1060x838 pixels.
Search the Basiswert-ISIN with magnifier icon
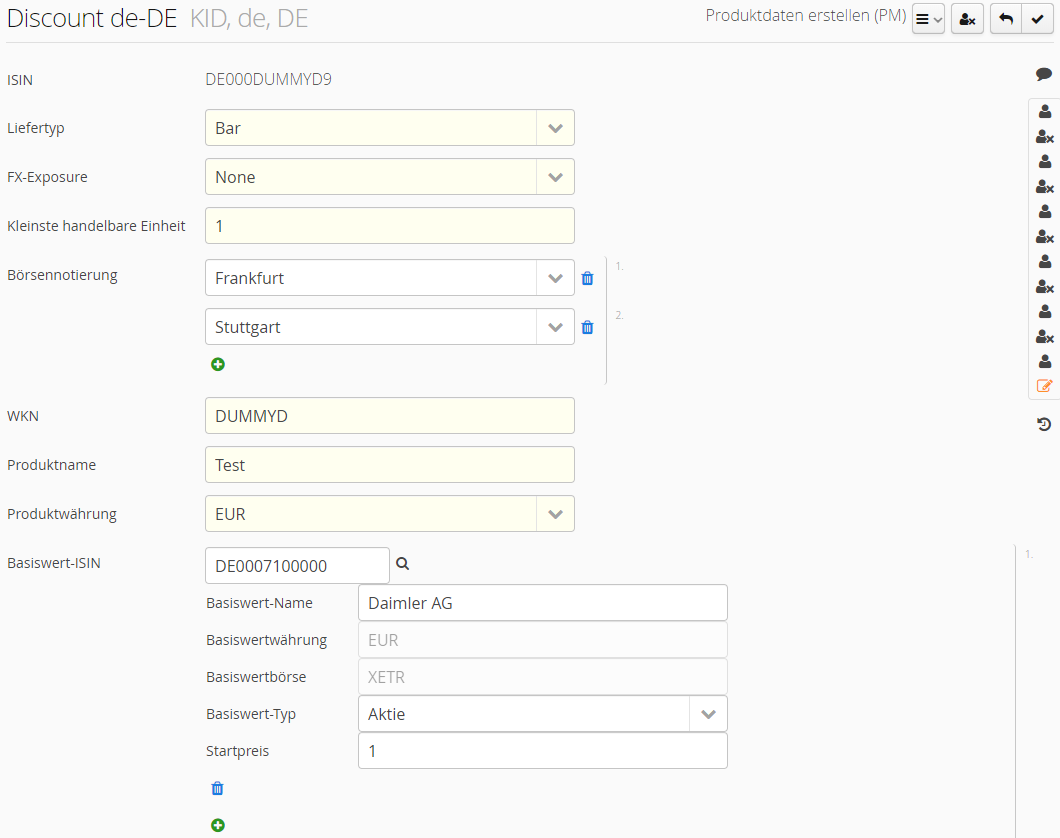click(x=403, y=564)
